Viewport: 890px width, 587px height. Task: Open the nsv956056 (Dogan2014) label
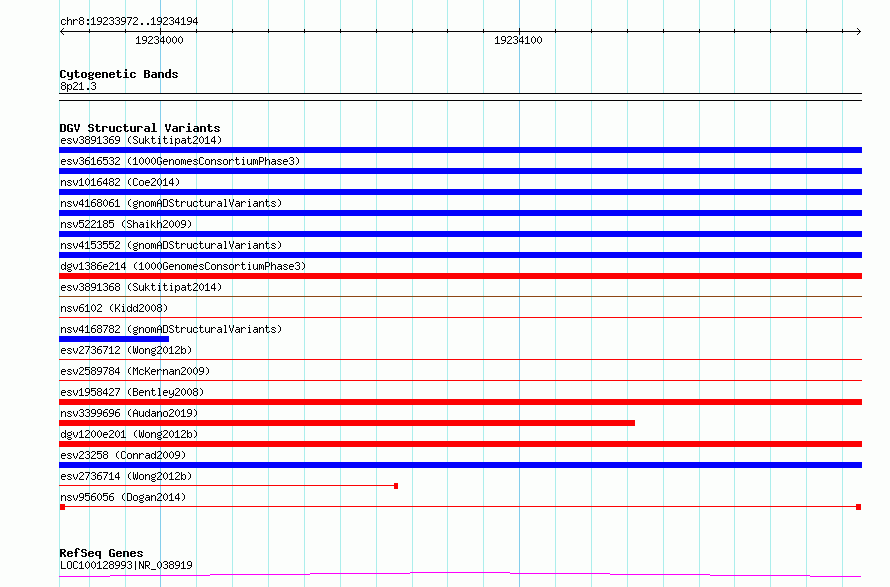123,497
